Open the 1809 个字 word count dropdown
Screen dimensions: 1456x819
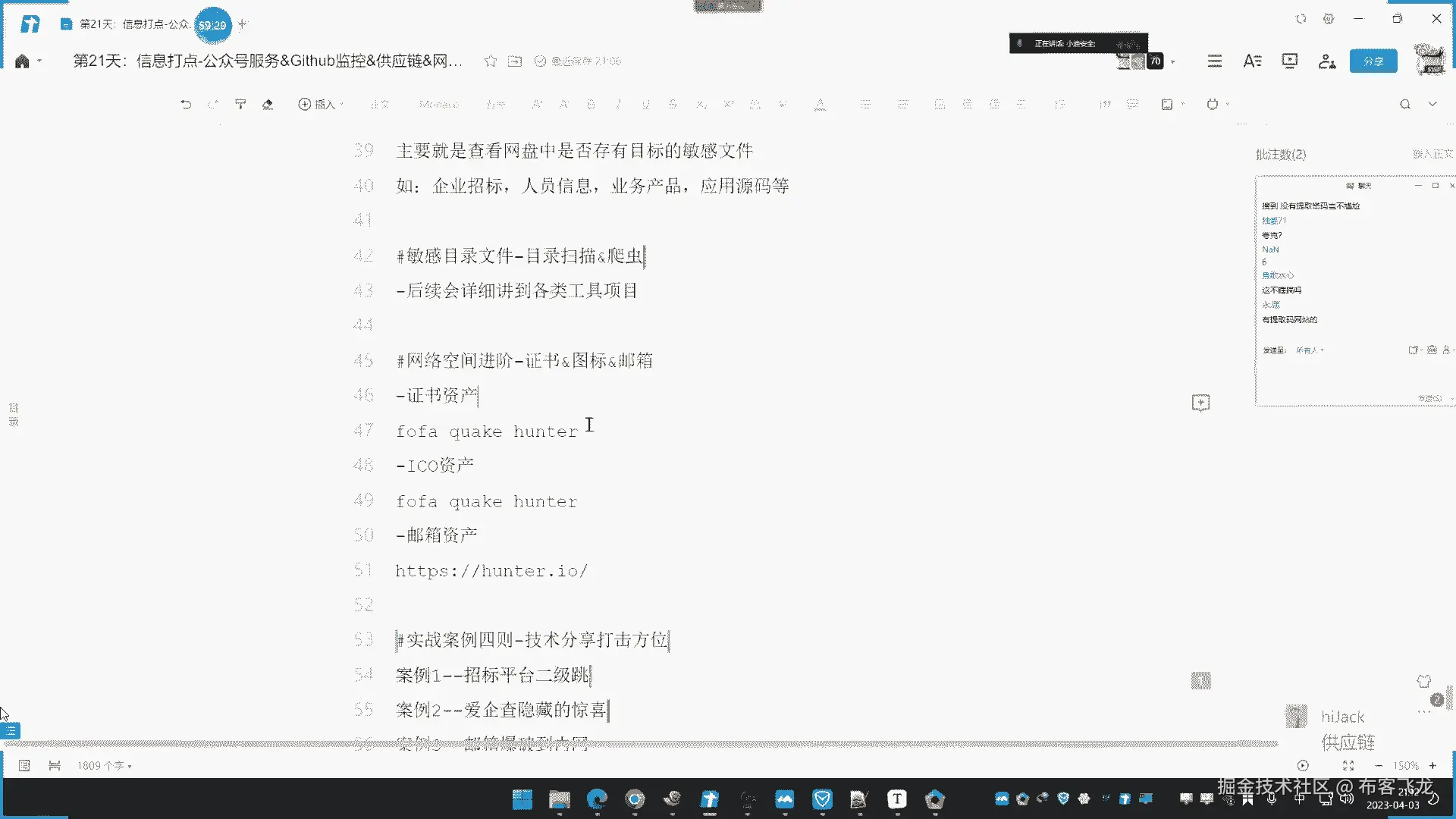click(x=105, y=766)
